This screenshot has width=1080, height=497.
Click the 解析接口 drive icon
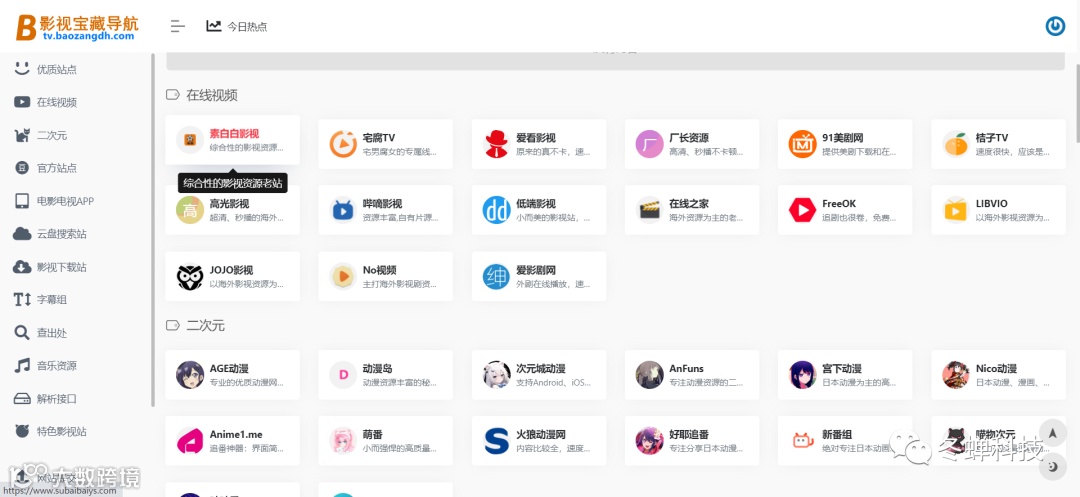(22, 399)
